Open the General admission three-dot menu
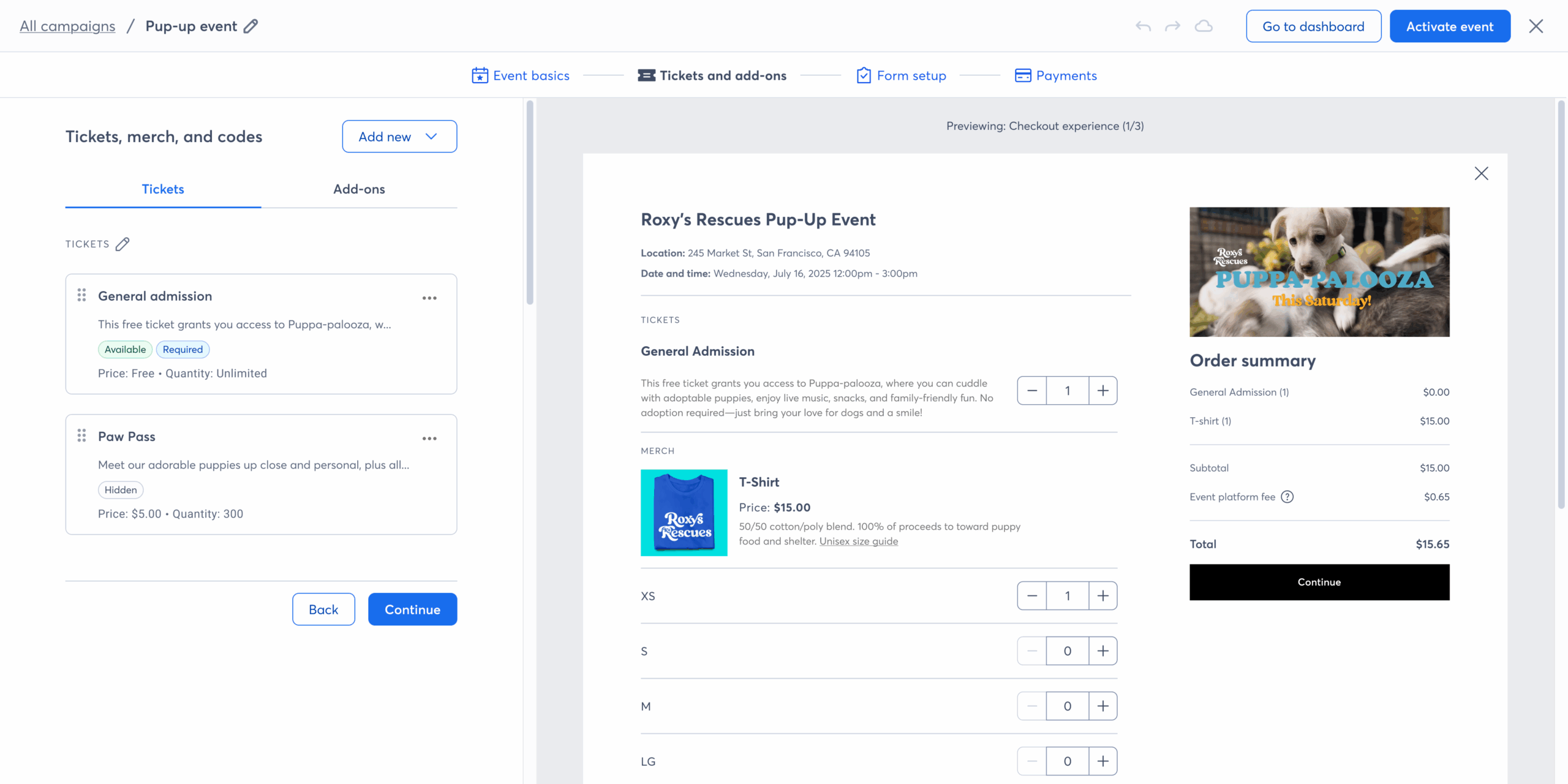Image resolution: width=1568 pixels, height=784 pixels. tap(429, 298)
